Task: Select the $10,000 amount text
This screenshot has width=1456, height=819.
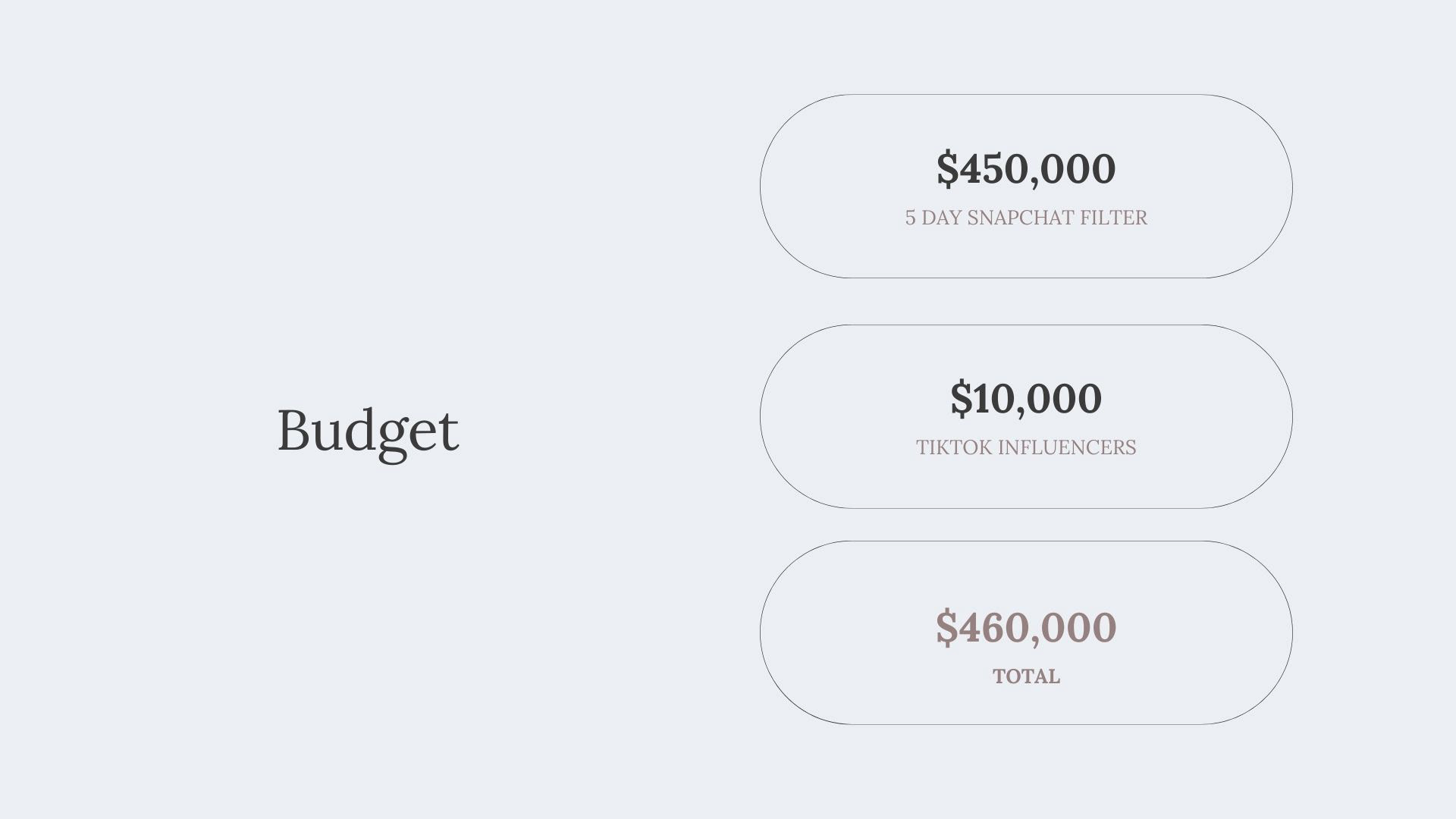Action: (1026, 398)
